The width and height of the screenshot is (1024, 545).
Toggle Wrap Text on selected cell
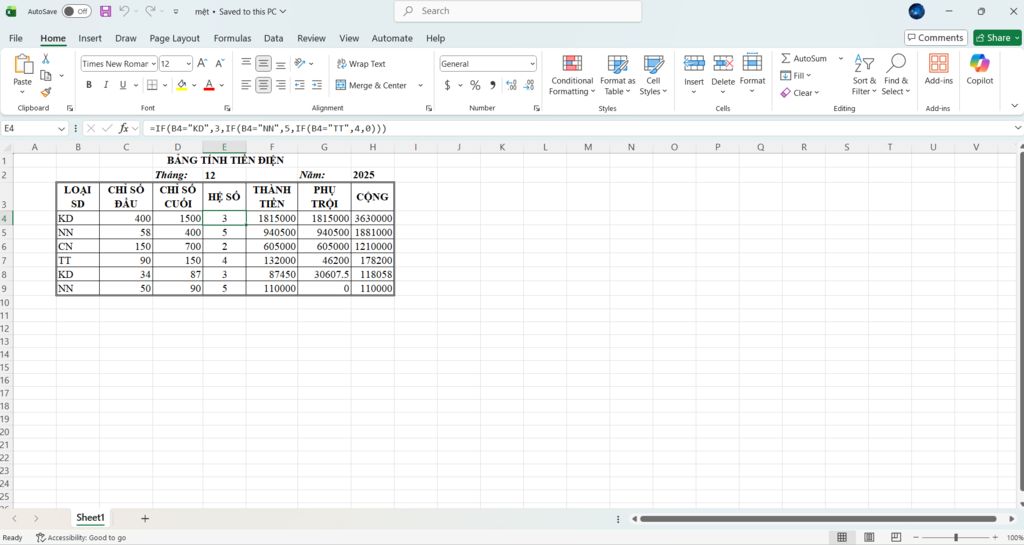(x=361, y=64)
